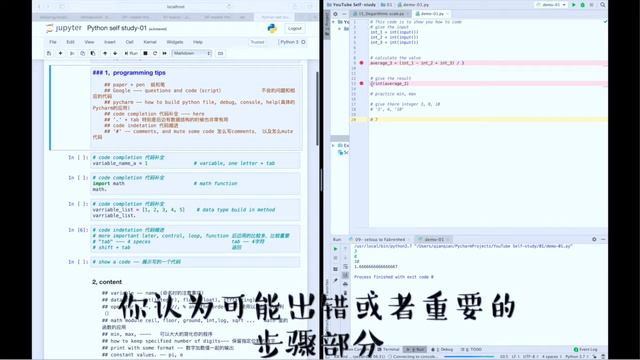Open the Terminal tool window
The image size is (640, 360).
coord(389,350)
